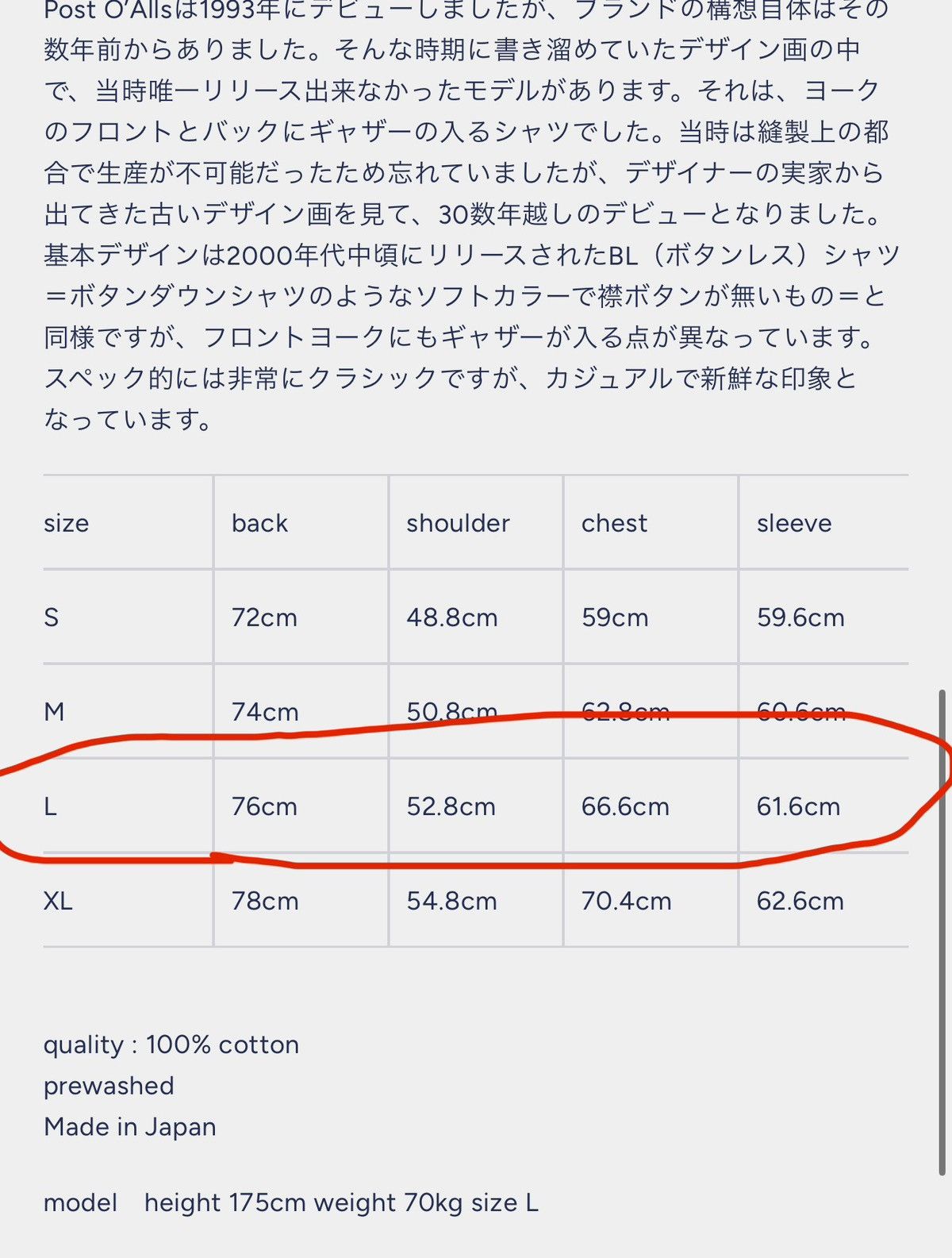Click the 'quality : 100% cotton' text
952x1258 pixels.
tap(171, 1044)
